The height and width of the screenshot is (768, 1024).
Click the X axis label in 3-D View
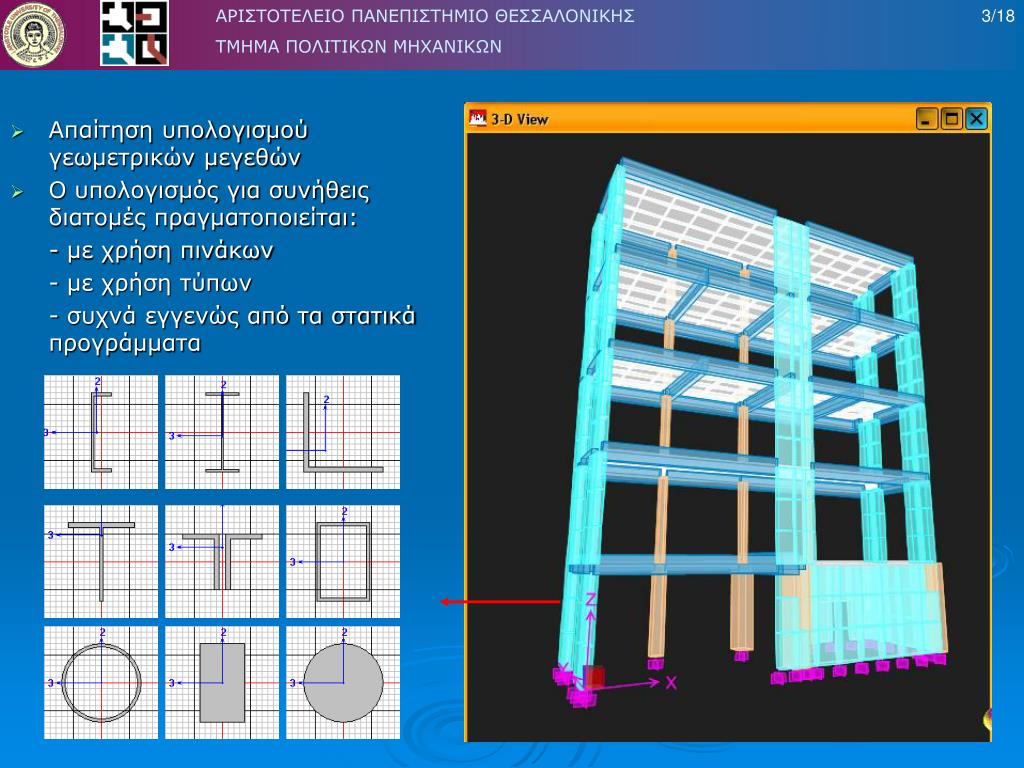pos(671,683)
